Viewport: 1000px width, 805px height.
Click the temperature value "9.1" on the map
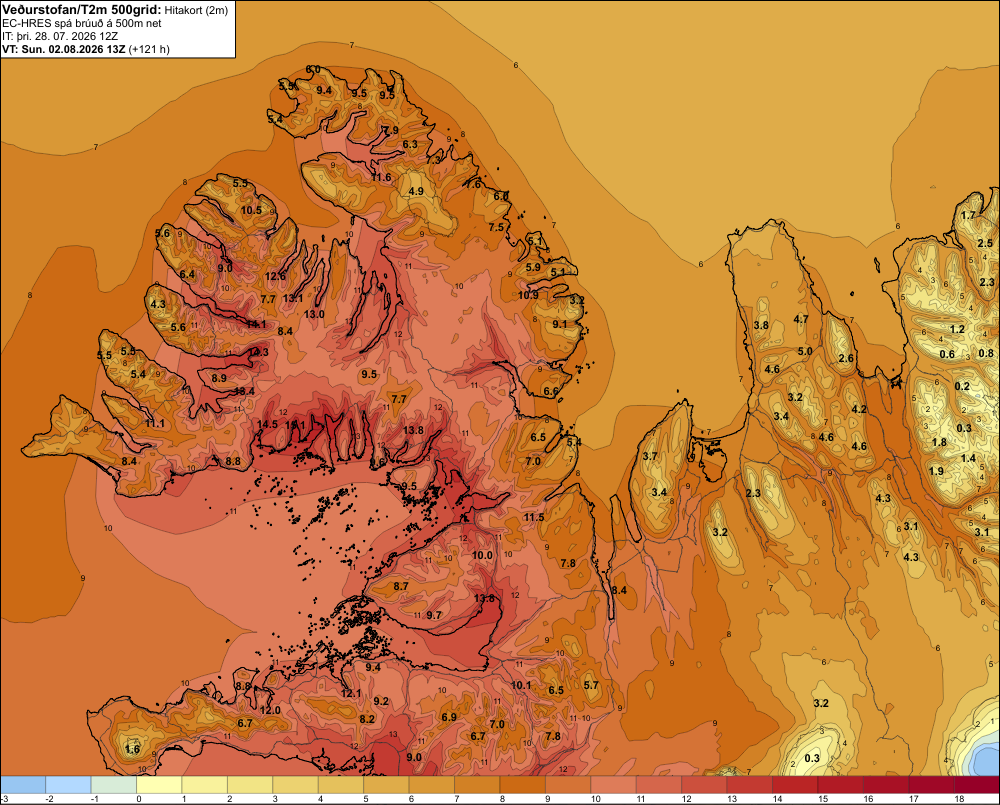tap(559, 324)
